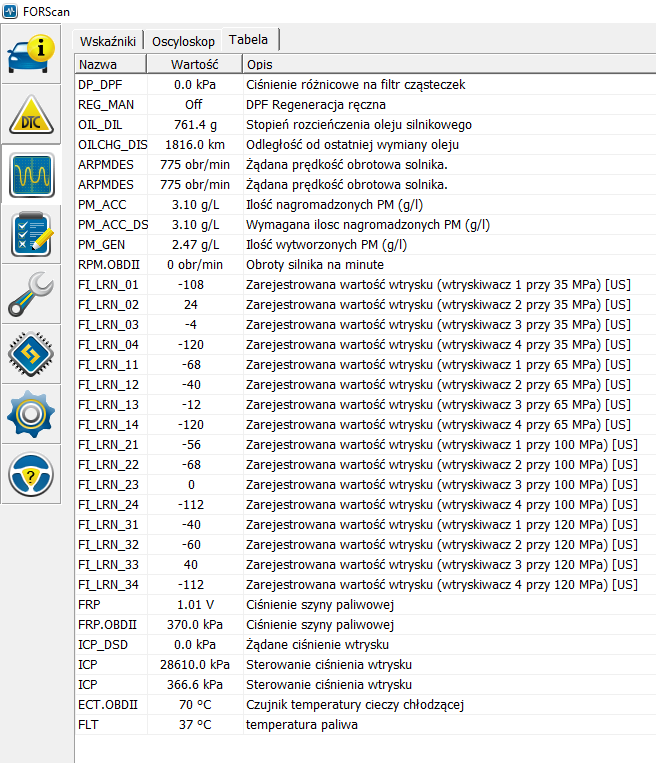Click the FORScan title bar app icon
Image resolution: width=656 pixels, height=763 pixels.
11,12
